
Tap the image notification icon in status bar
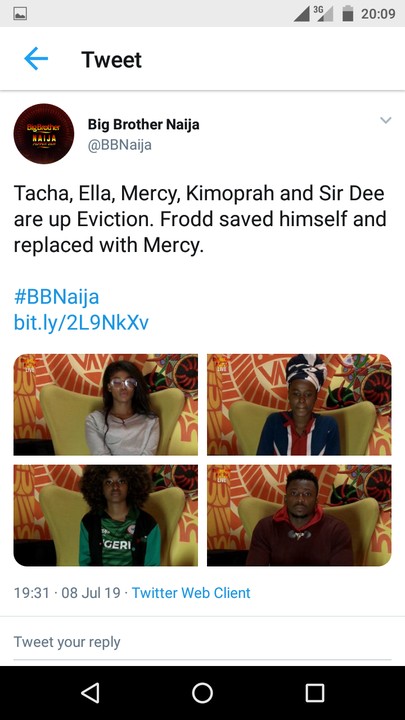(x=20, y=14)
